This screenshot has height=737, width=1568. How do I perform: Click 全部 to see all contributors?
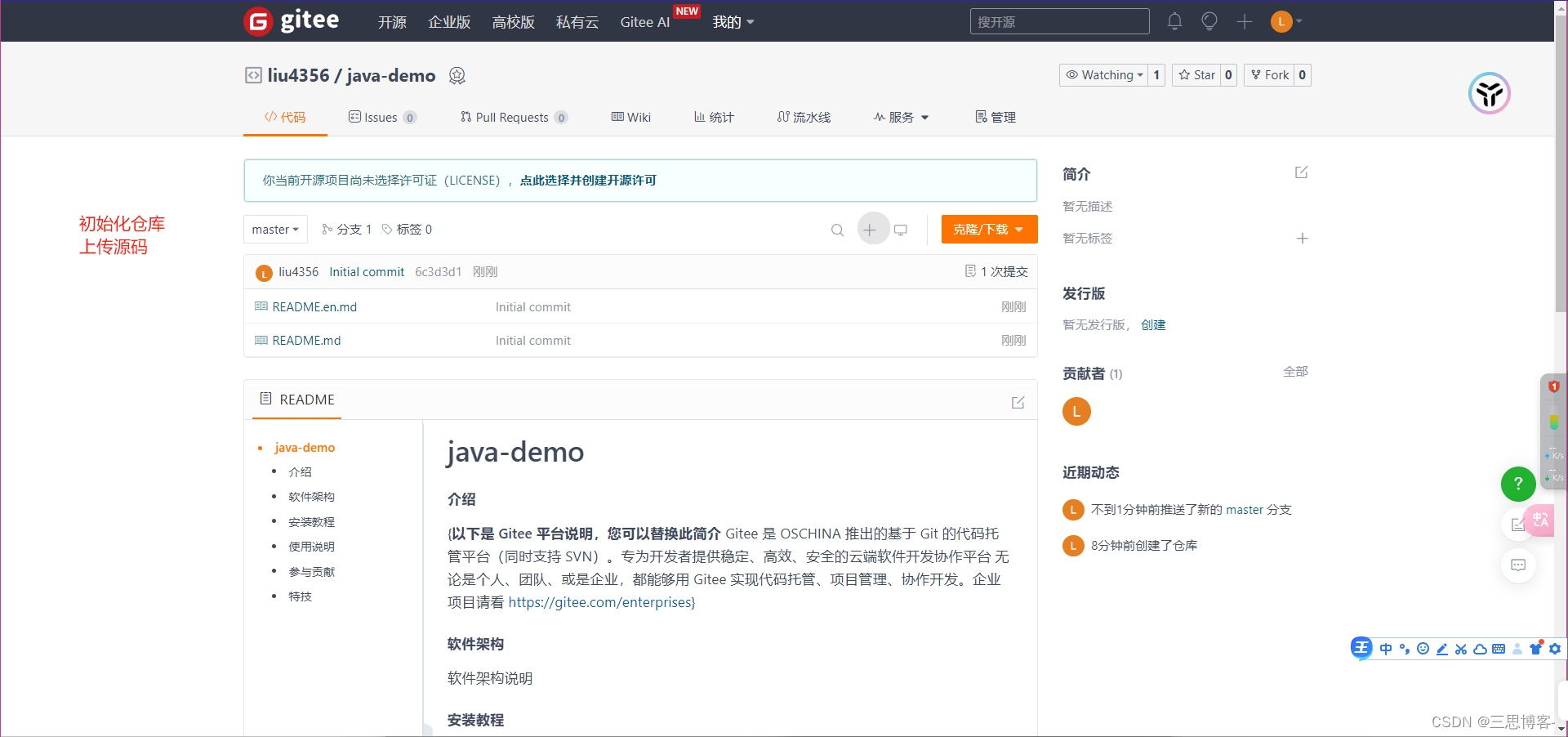[1295, 372]
